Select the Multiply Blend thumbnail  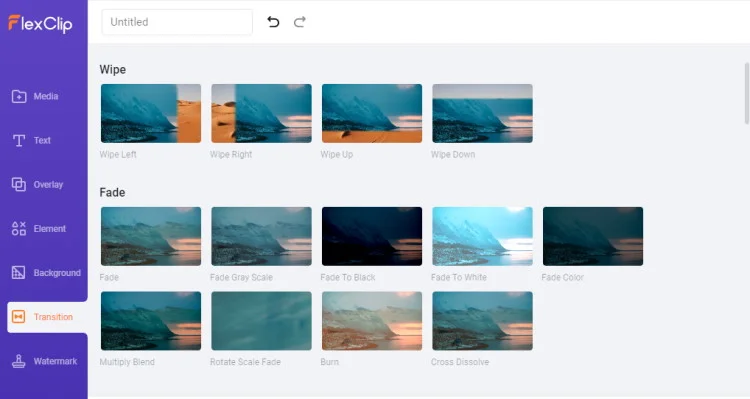pos(151,321)
